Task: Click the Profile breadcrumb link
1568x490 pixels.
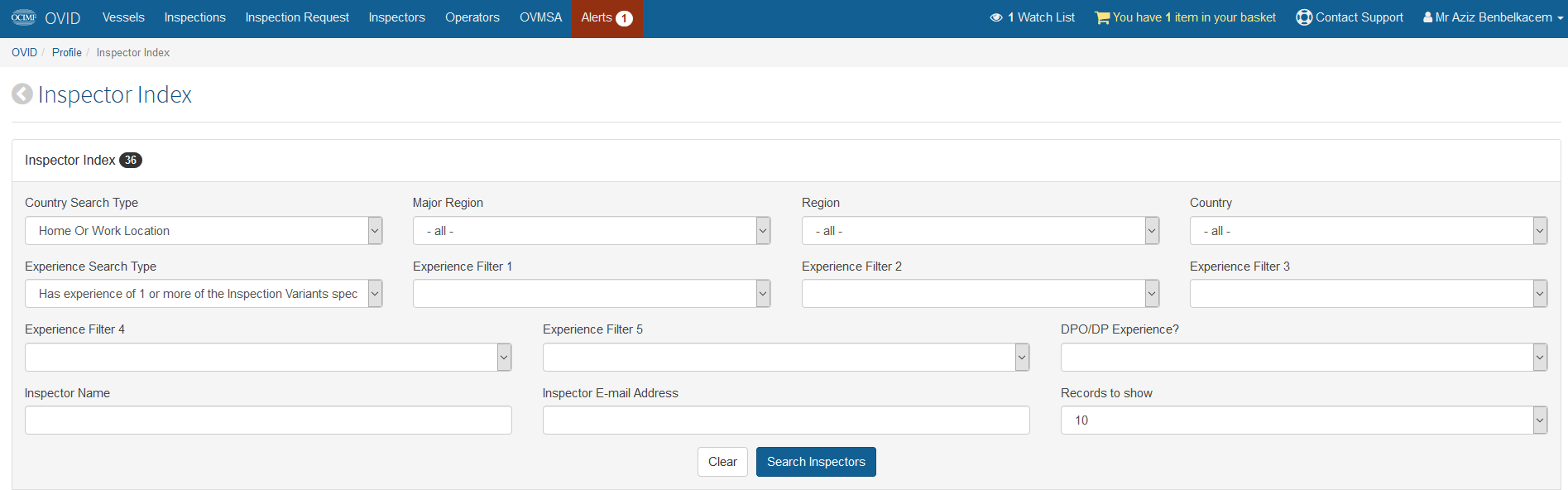Action: click(67, 52)
